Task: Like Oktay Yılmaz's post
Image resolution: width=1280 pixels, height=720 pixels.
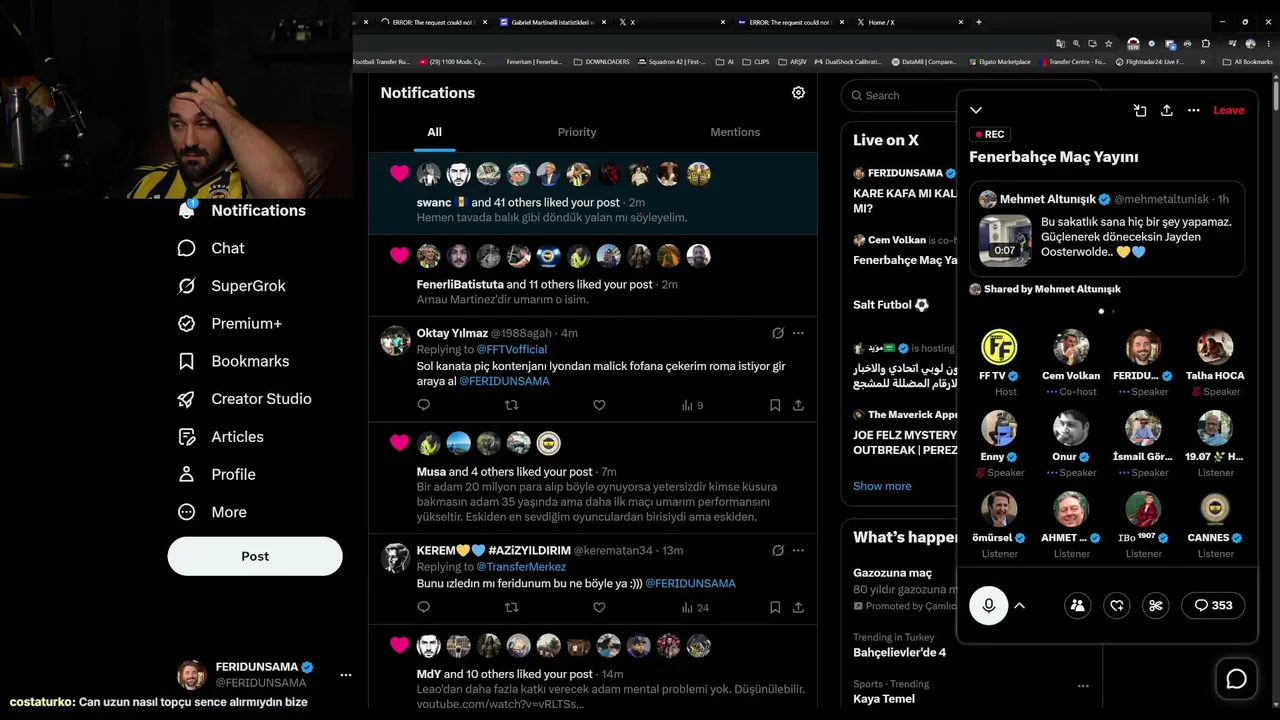Action: pos(599,405)
